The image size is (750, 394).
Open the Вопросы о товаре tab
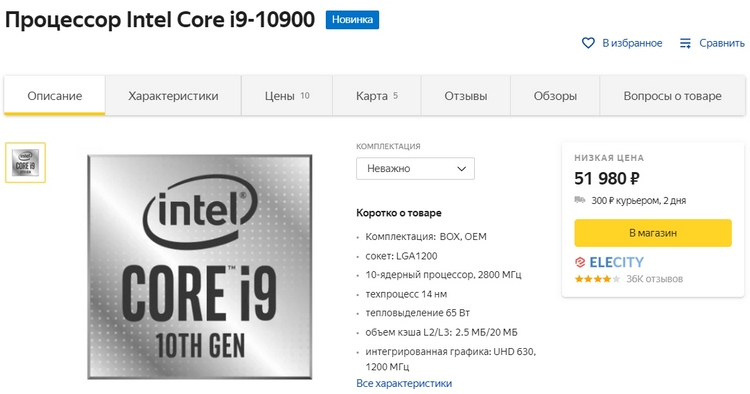(673, 96)
